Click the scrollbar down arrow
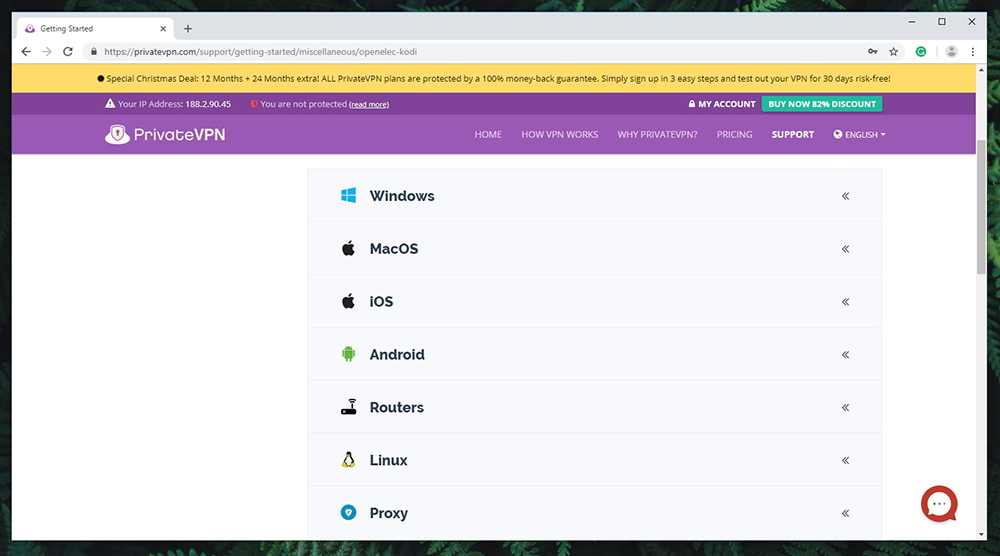Image resolution: width=1000 pixels, height=556 pixels. pos(981,534)
